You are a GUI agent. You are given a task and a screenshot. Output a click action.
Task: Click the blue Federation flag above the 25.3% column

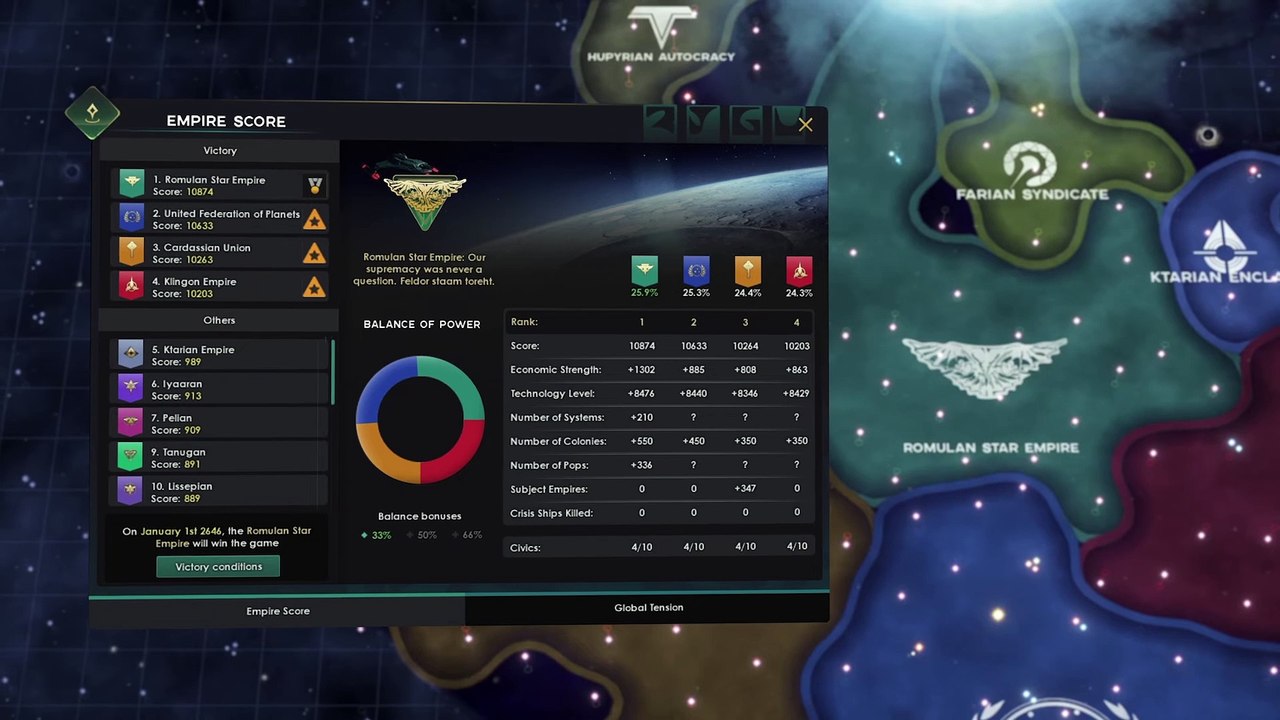tap(696, 270)
